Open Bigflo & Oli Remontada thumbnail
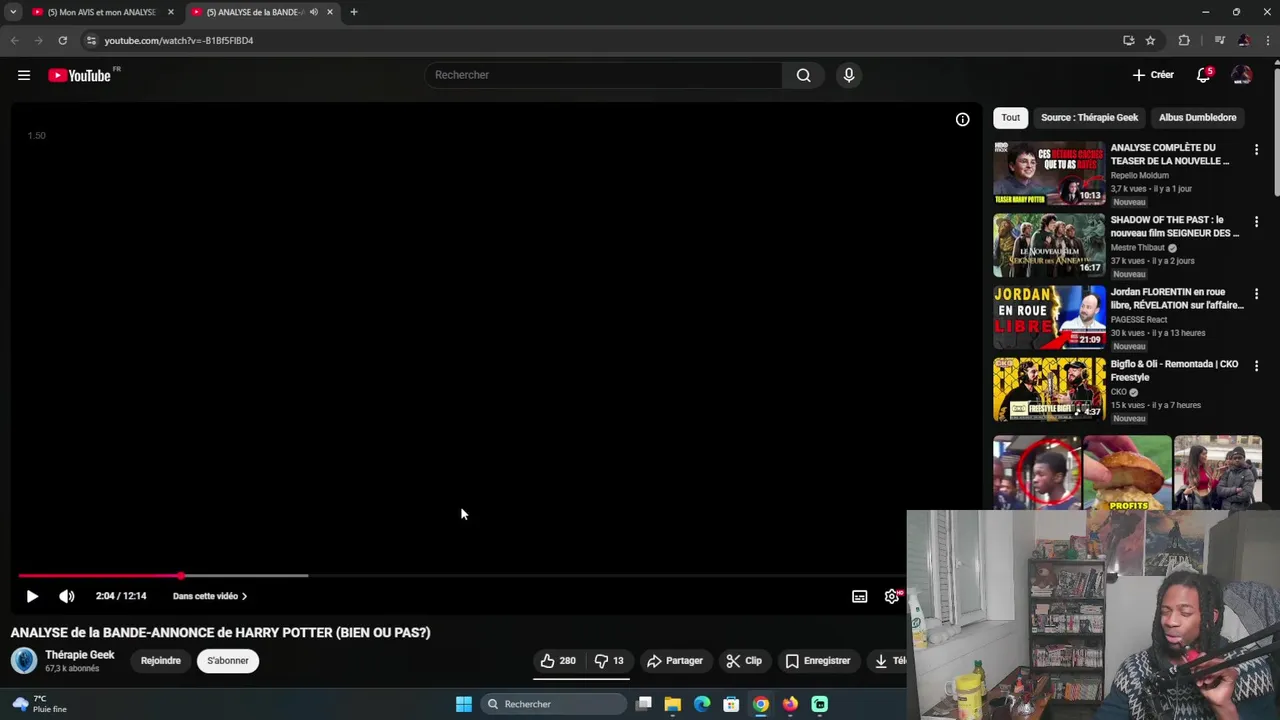The image size is (1280, 720). [x=1049, y=389]
